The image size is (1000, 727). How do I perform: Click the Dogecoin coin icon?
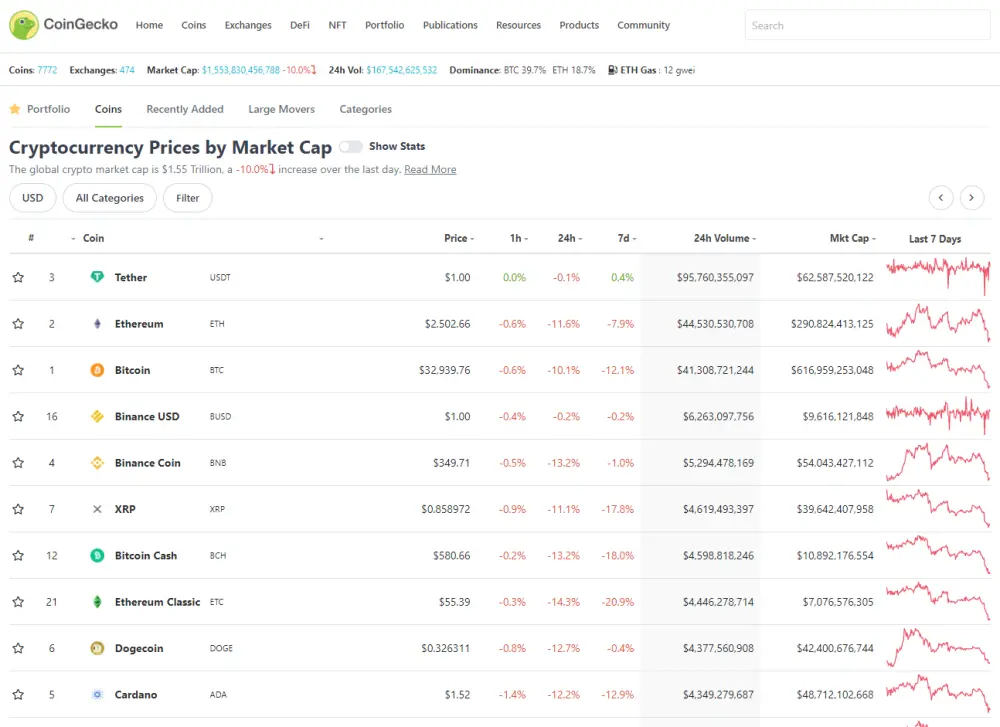point(97,648)
